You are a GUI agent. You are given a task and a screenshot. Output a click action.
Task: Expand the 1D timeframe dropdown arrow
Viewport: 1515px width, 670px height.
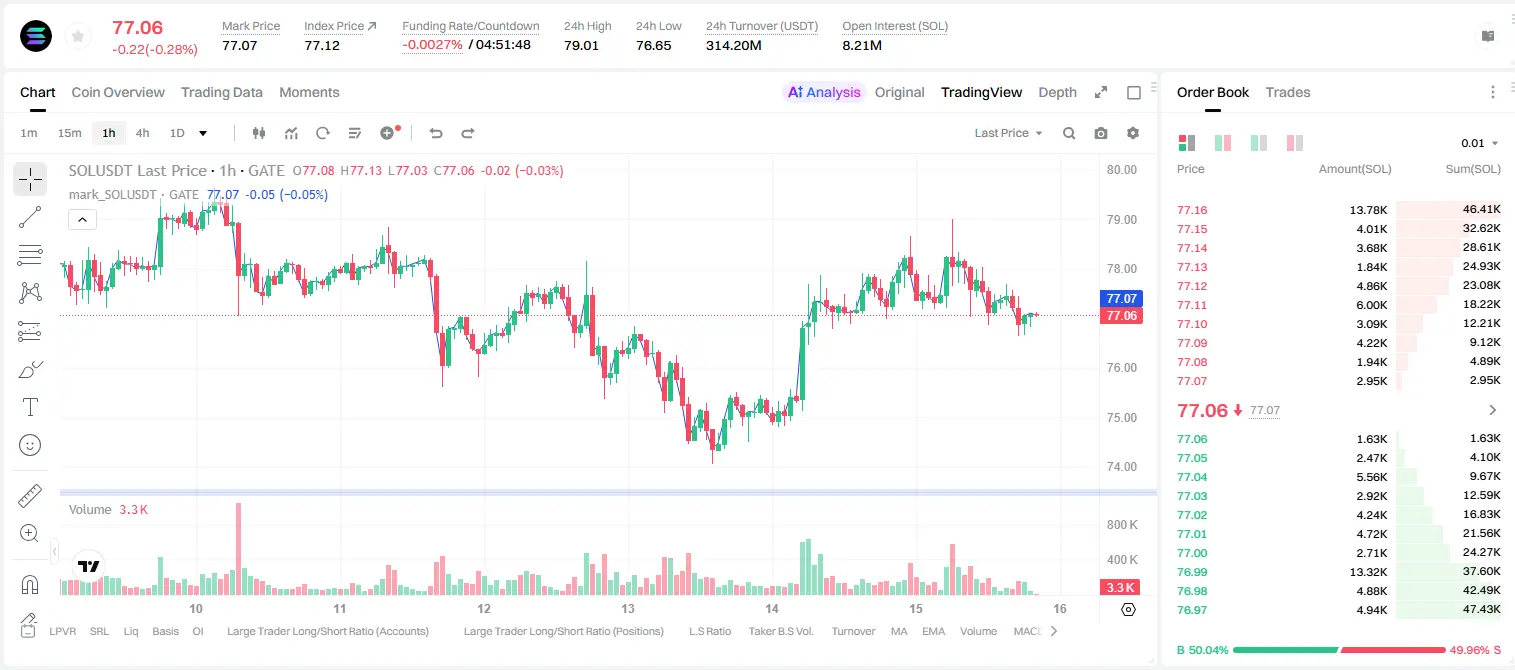click(x=203, y=133)
